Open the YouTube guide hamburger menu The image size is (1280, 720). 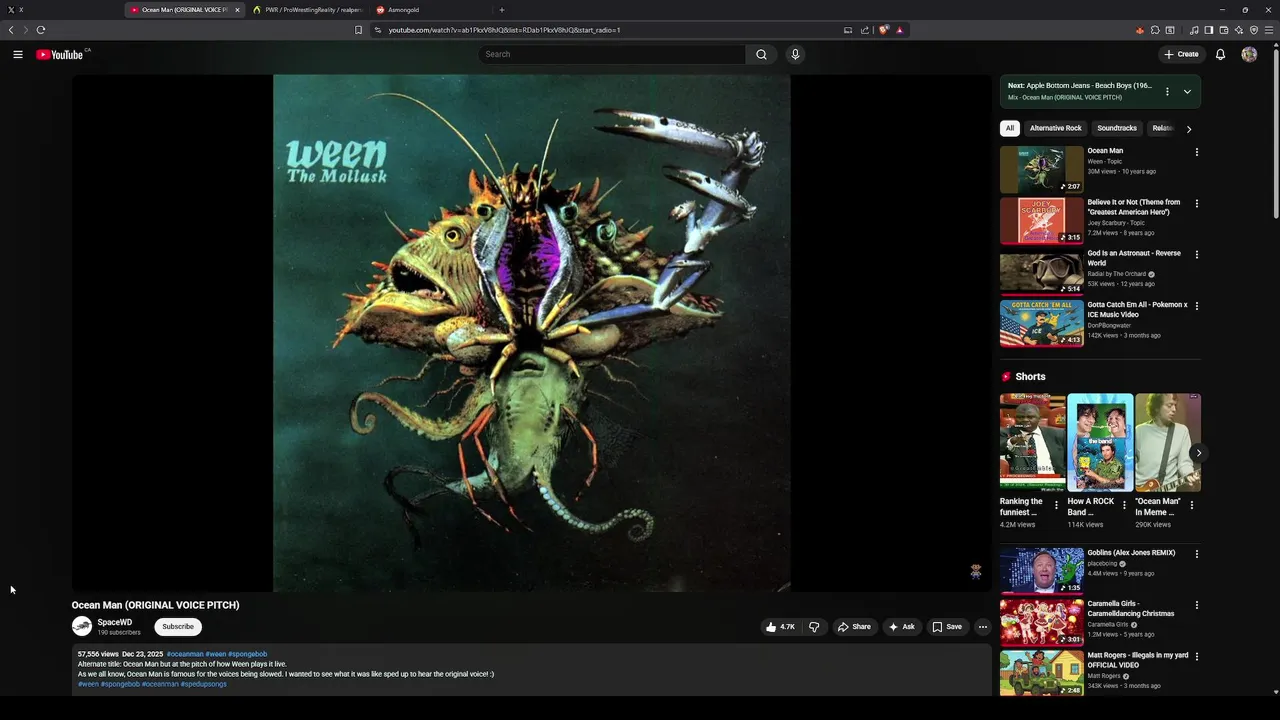click(x=18, y=54)
